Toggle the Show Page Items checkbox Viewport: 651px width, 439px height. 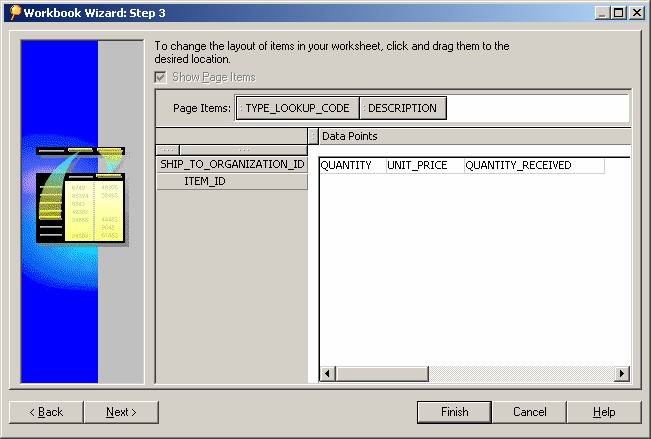pyautogui.click(x=160, y=77)
